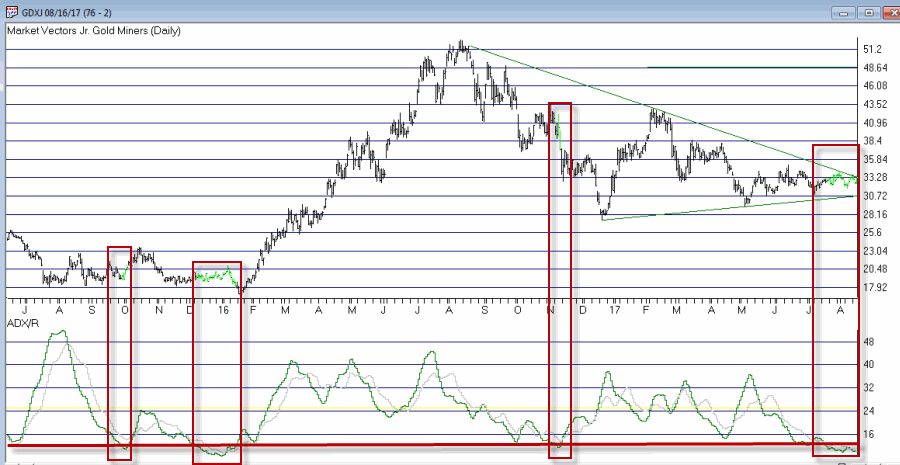Click the 28.16 price axis value

coord(875,214)
